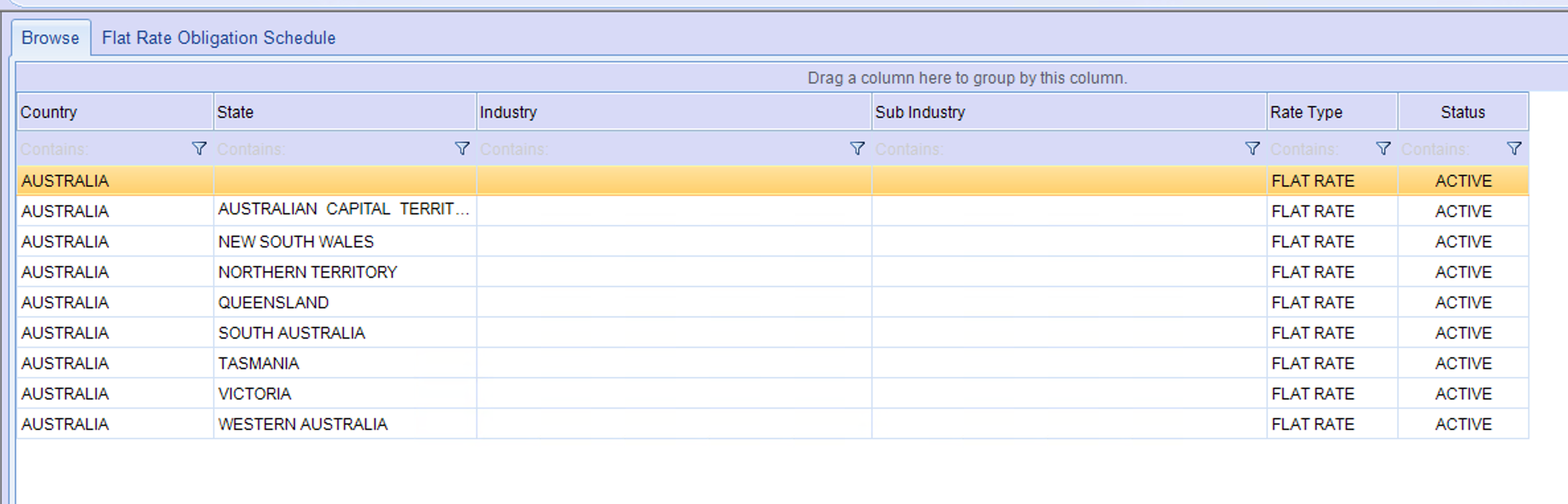
Task: Click the Rate Type filter funnel icon
Action: pos(1383,149)
